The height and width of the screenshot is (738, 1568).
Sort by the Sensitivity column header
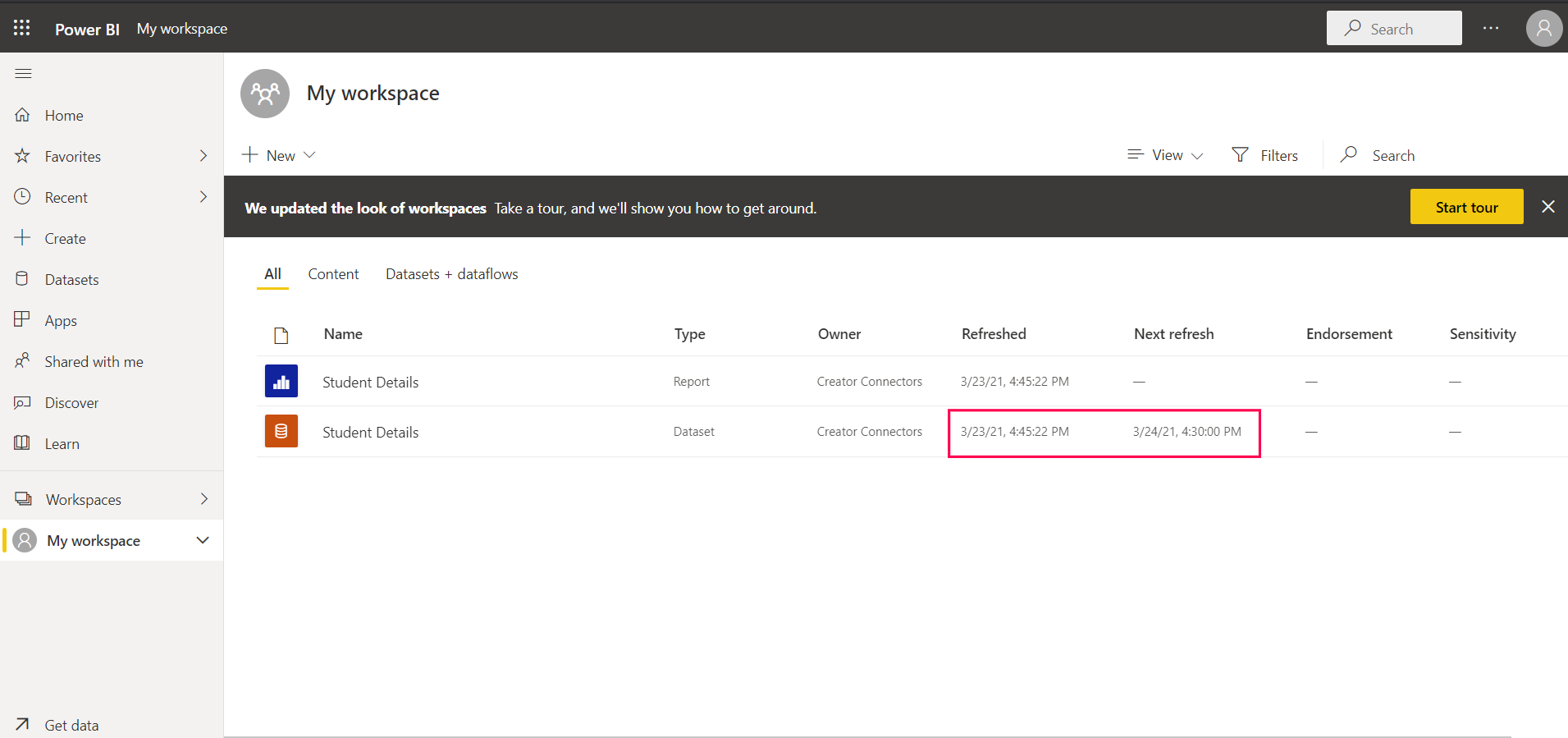1483,334
